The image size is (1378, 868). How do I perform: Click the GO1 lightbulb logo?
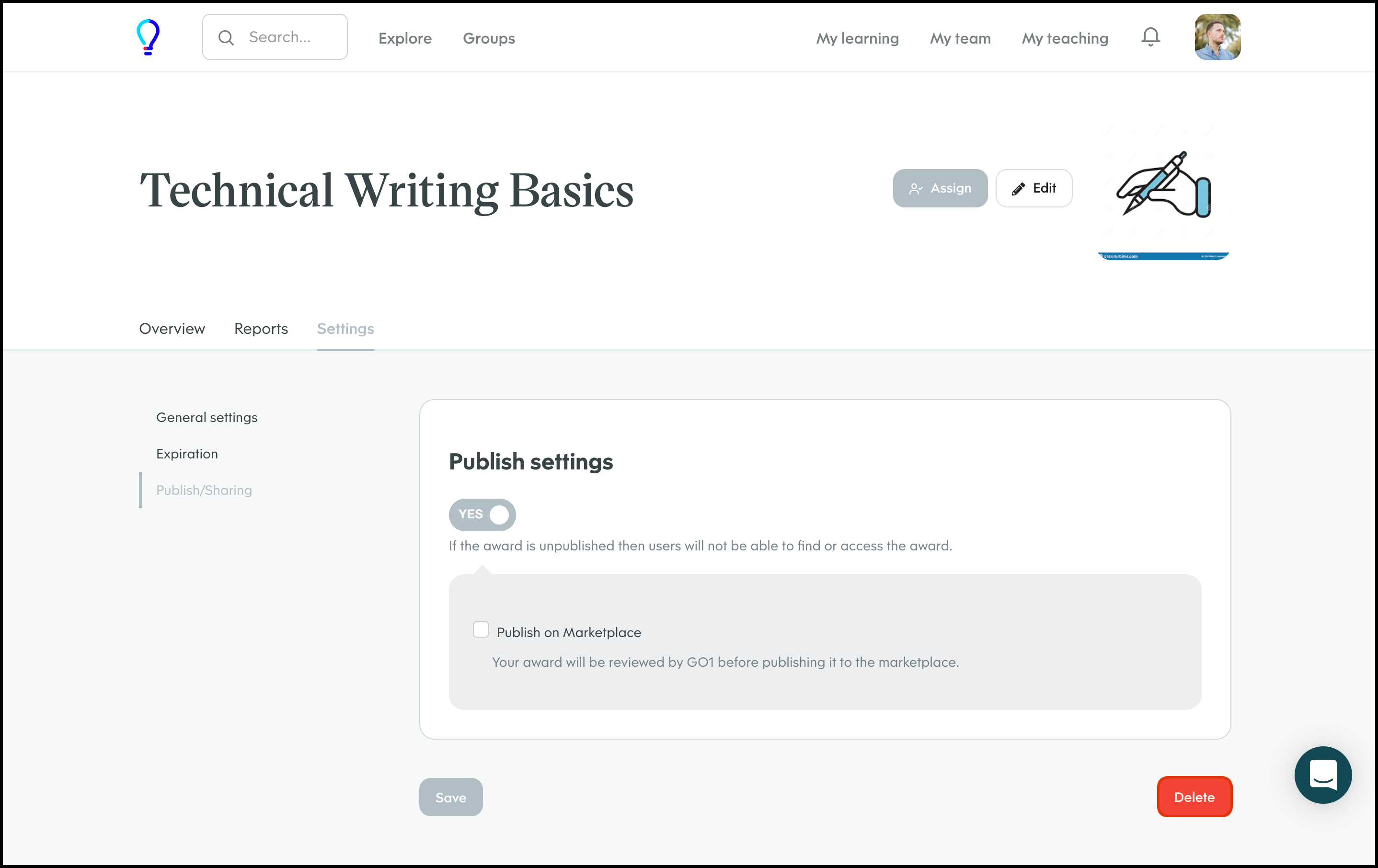point(148,37)
